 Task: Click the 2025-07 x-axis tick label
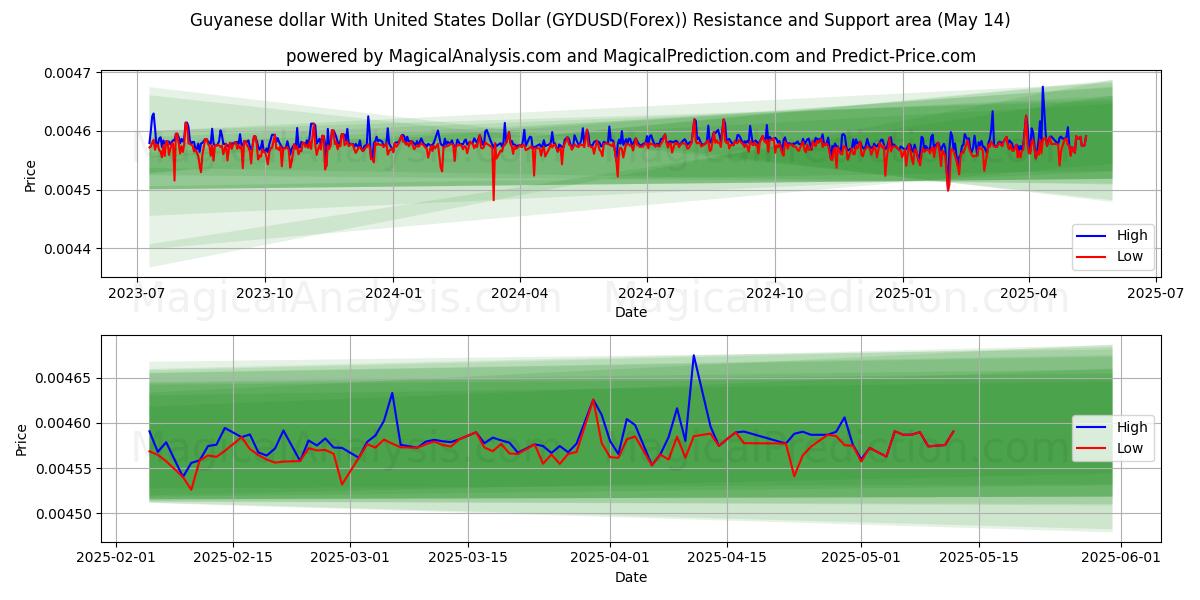pyautogui.click(x=1156, y=294)
